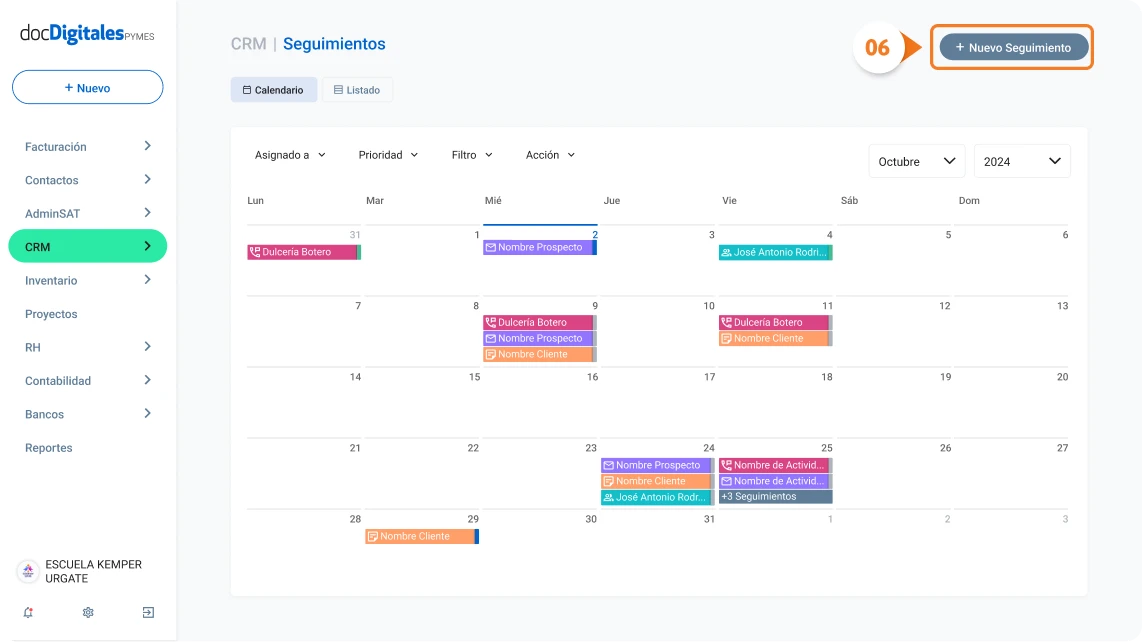
Task: Expand the Contactos sidebar menu chevron
Action: (x=147, y=179)
